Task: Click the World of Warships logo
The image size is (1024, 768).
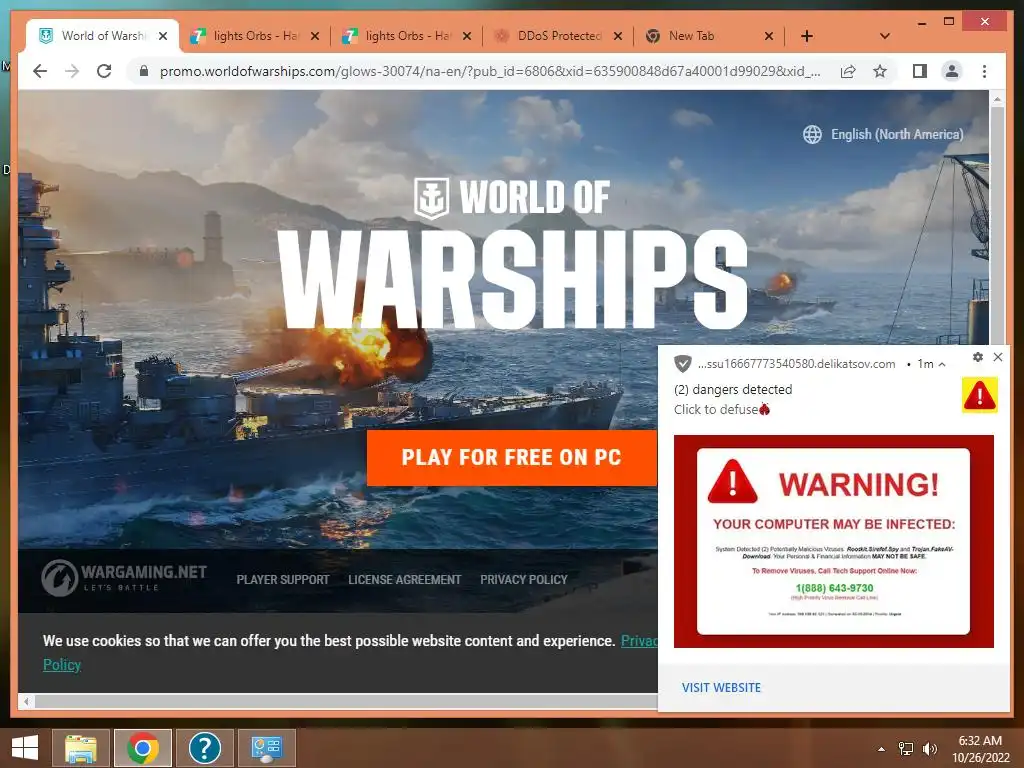Action: coord(513,253)
